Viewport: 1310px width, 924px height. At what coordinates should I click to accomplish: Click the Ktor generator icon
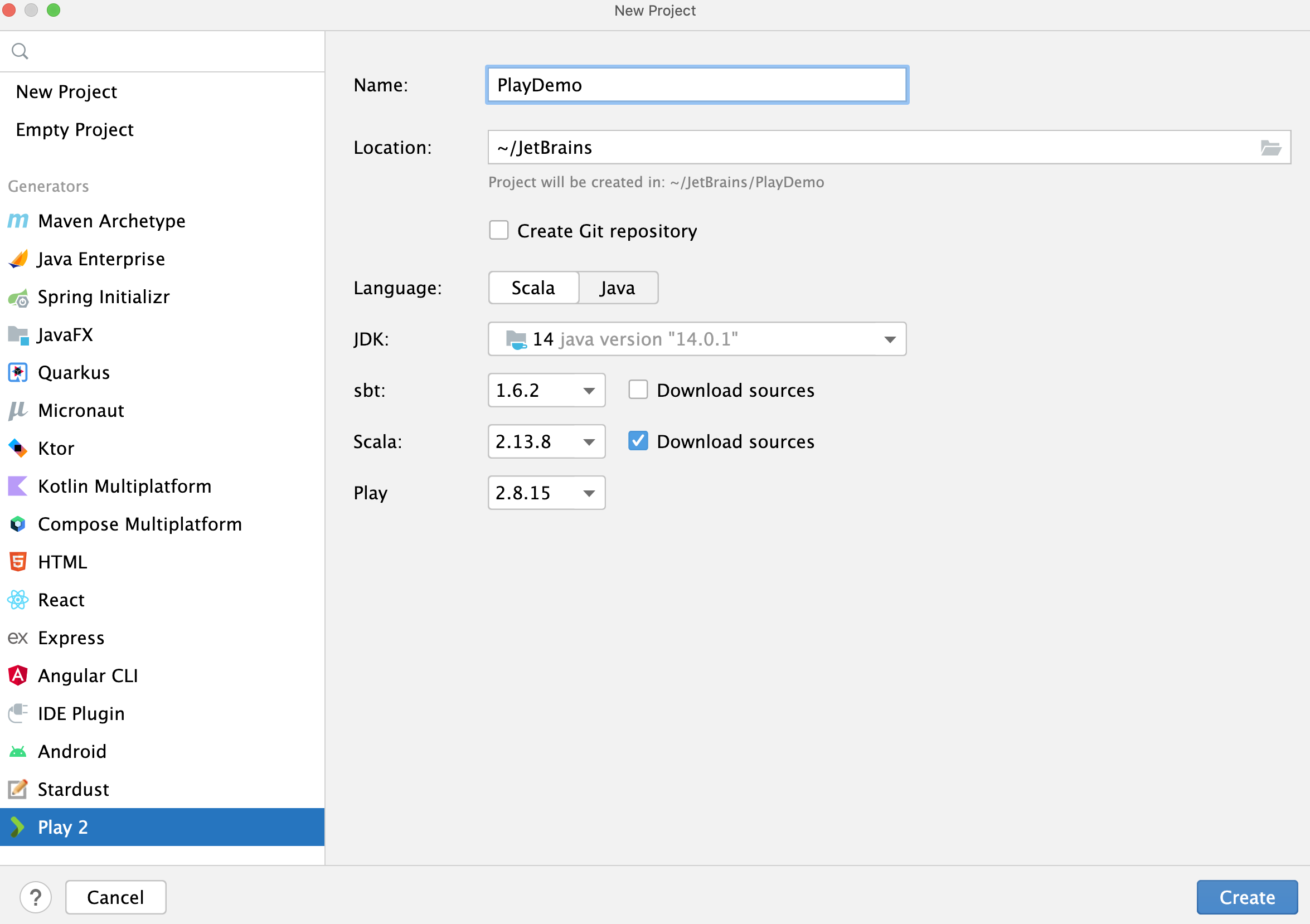coord(18,448)
